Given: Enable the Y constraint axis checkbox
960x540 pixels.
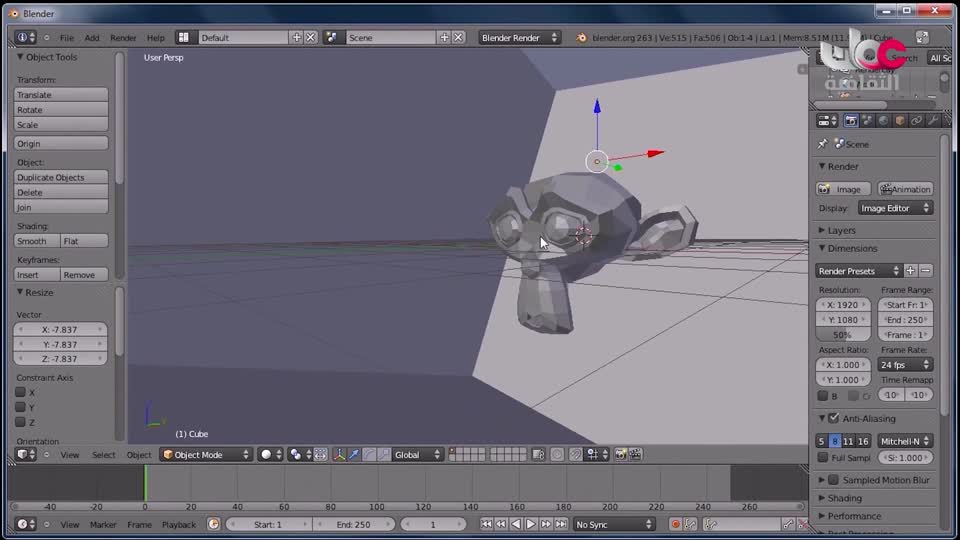Looking at the screenshot, I should 20,407.
